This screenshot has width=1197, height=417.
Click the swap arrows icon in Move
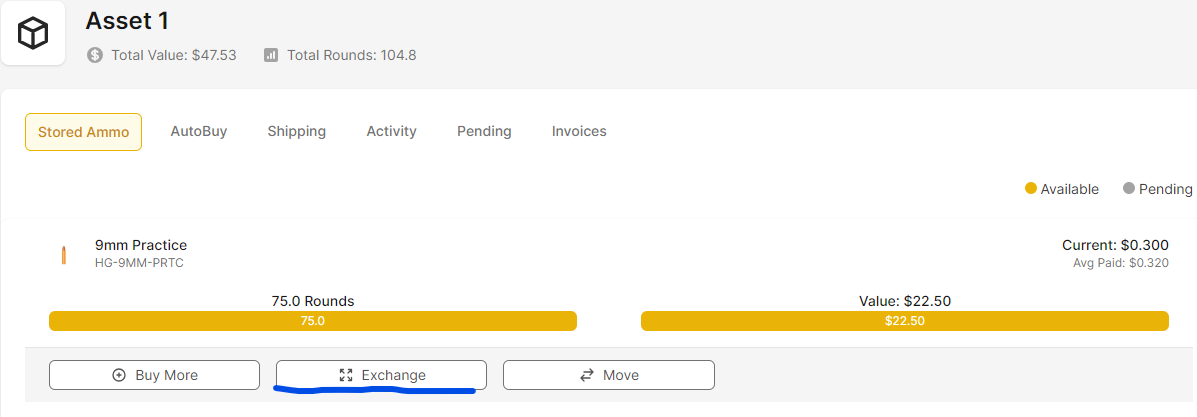tap(587, 375)
